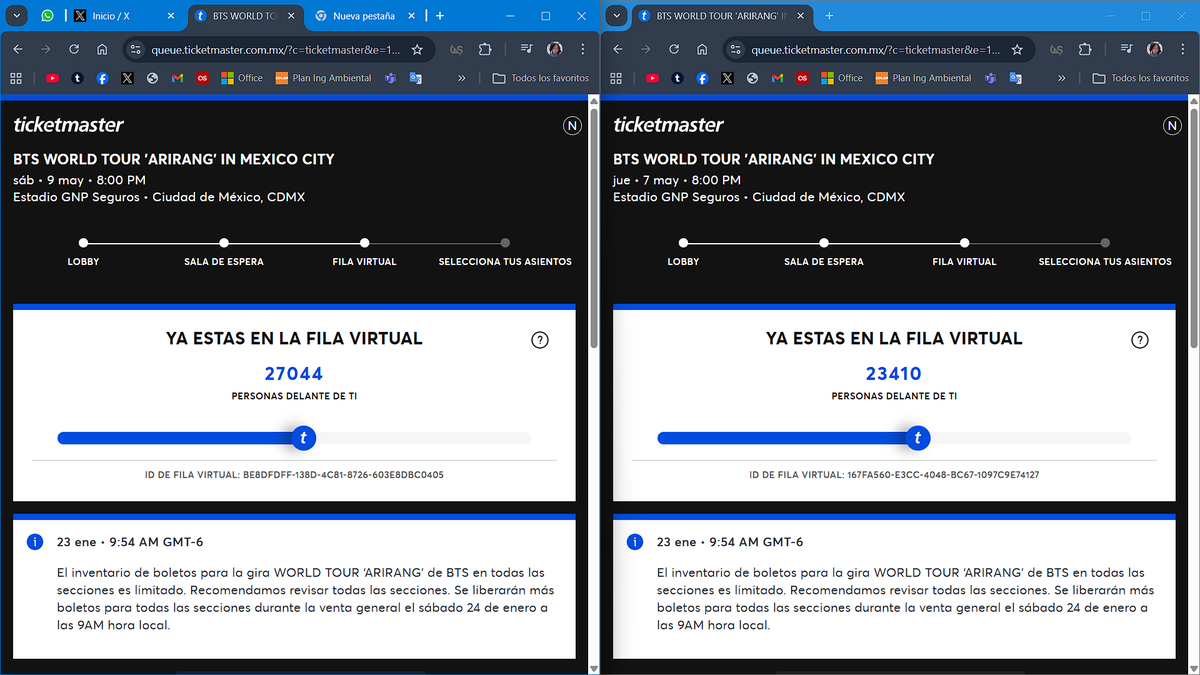The width and height of the screenshot is (1200, 675).
Task: Show more bookmarks in left window
Action: (461, 78)
